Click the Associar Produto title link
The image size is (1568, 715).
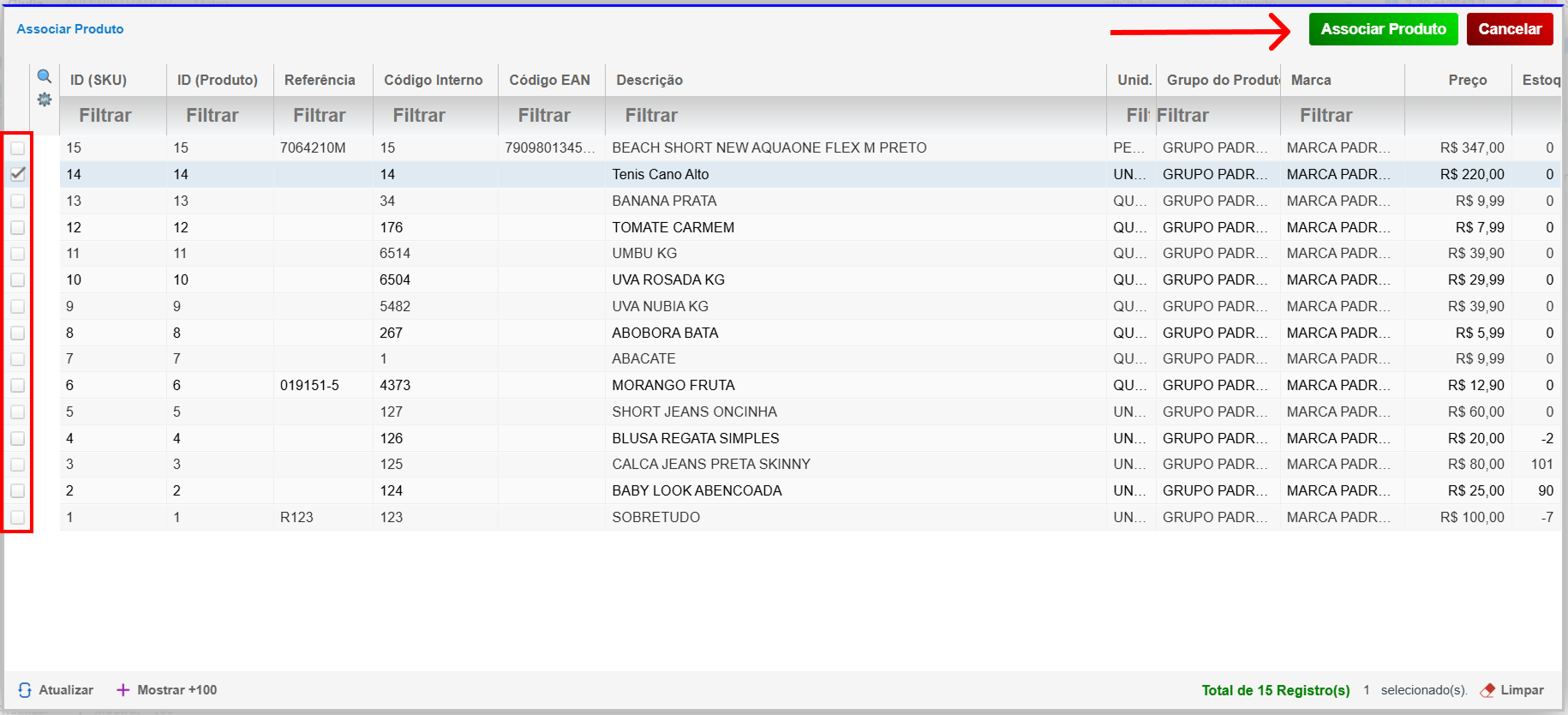(70, 29)
